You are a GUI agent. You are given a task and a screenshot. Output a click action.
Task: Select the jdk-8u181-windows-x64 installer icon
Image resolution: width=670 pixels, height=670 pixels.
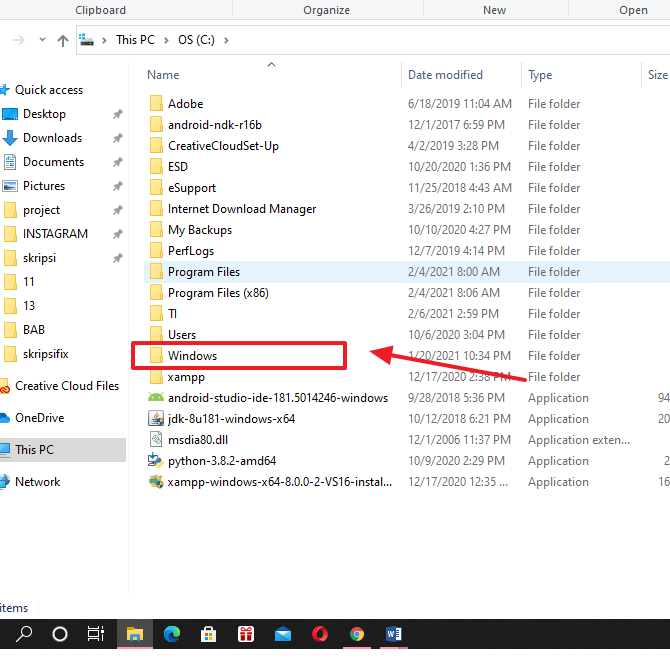pos(156,418)
